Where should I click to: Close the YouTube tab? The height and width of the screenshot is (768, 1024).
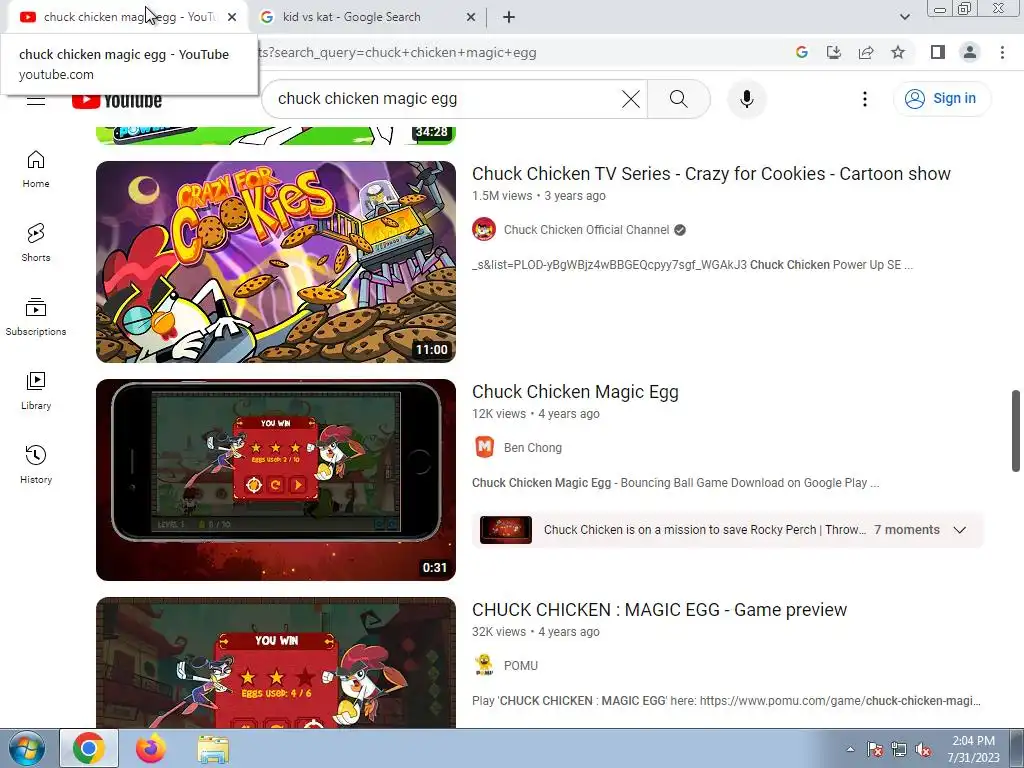232,17
